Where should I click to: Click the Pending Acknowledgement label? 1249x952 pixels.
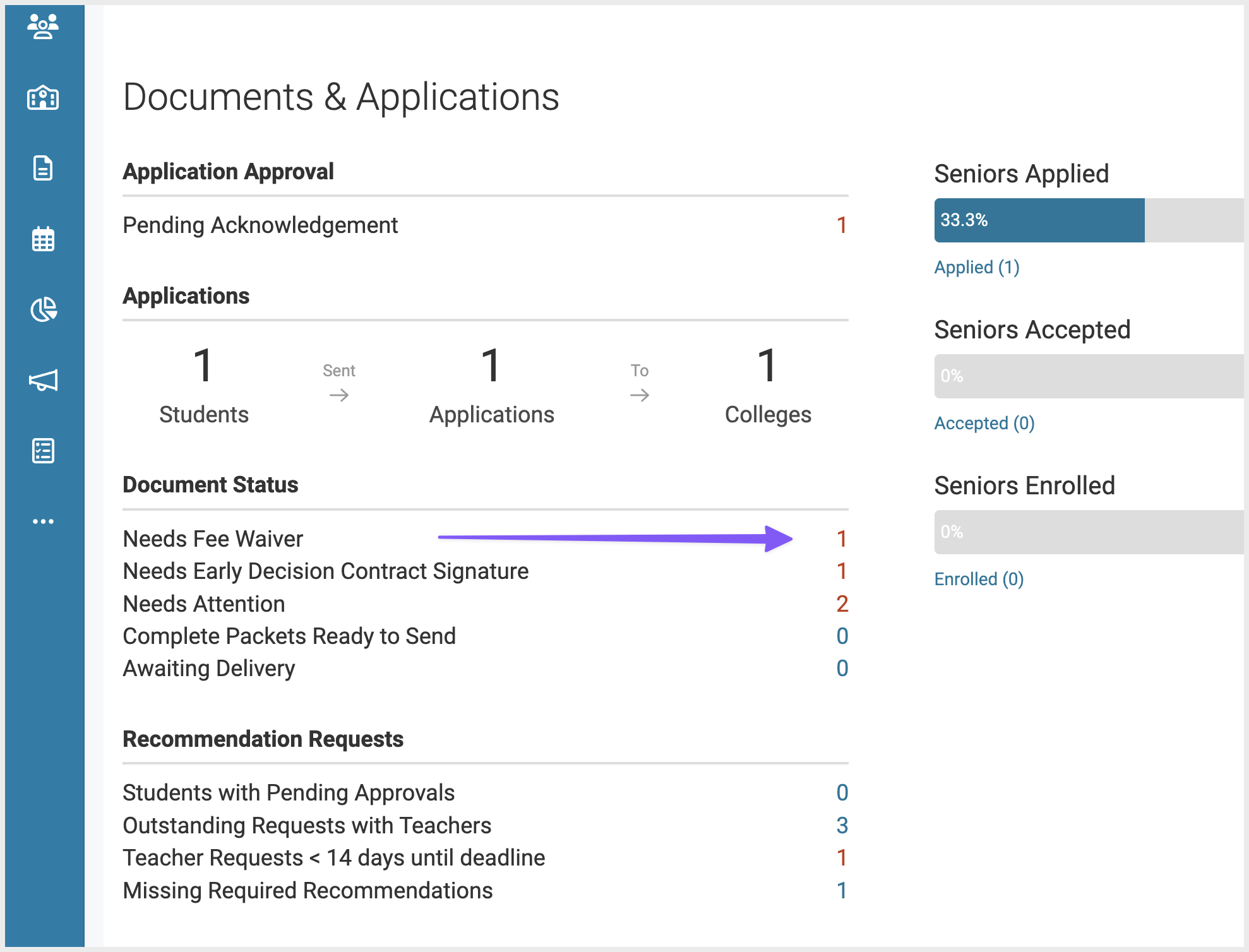point(260,225)
